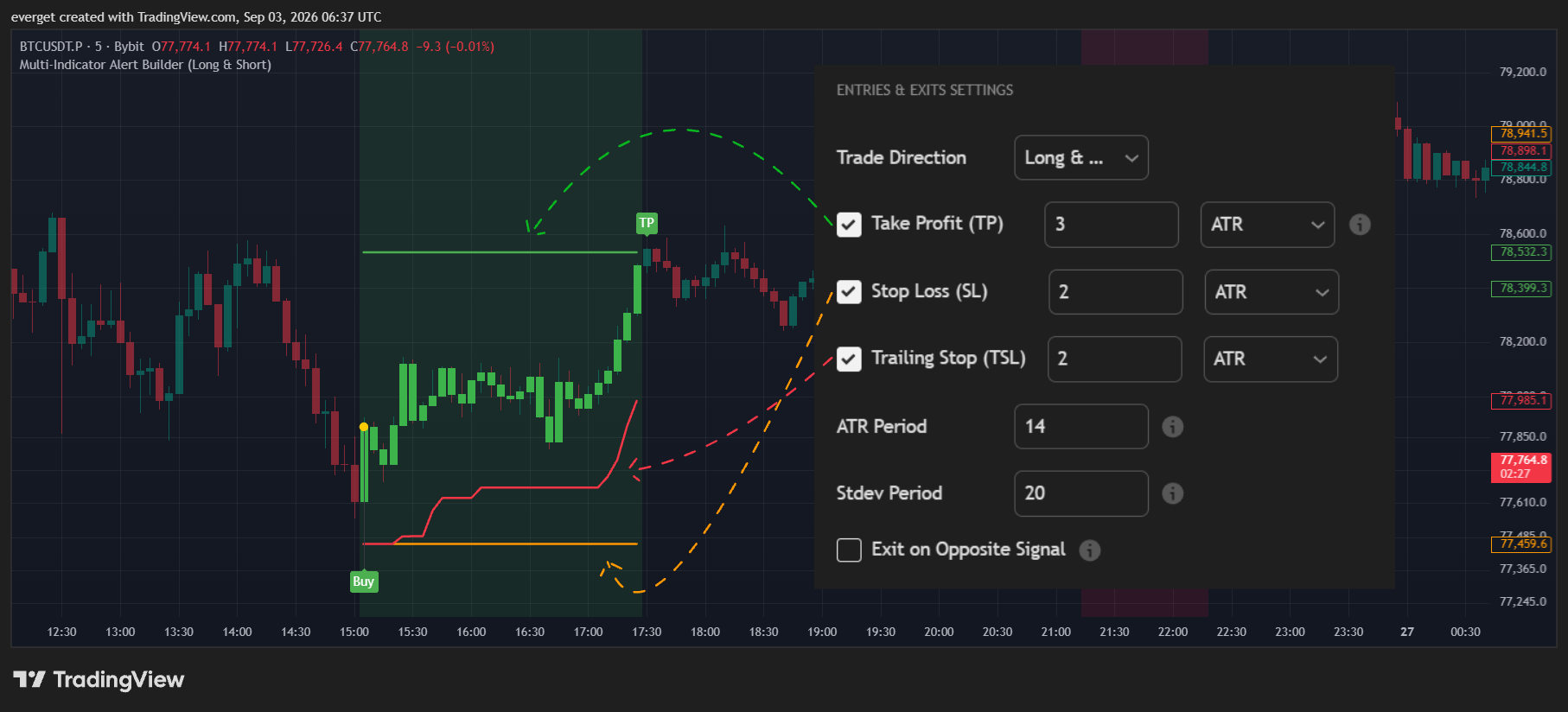This screenshot has height=712, width=1568.
Task: Click the 78,941.5 price label
Action: tap(1521, 134)
